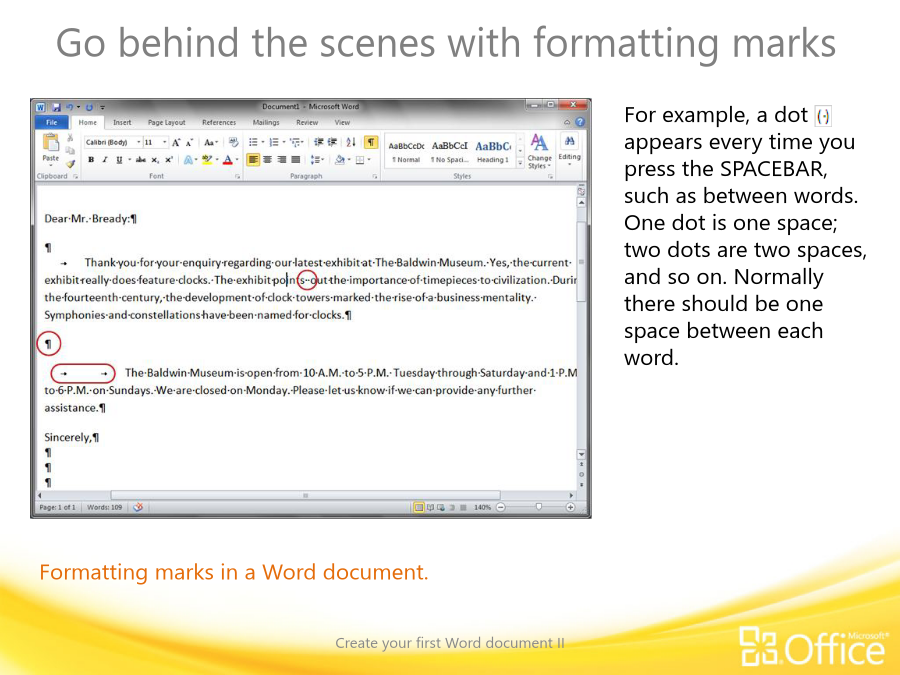Open the Change Styles dropdown

click(x=539, y=152)
